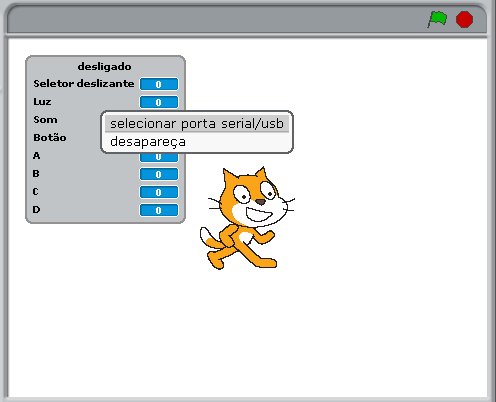The image size is (496, 402).
Task: Stop all scripts with the red stop sign
Action: coord(464,19)
